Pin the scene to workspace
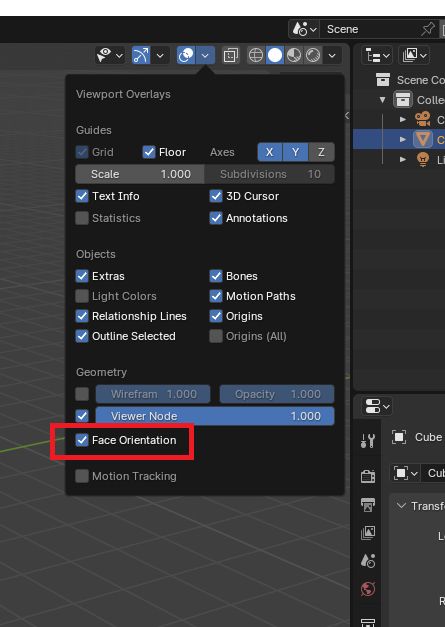The height and width of the screenshot is (627, 445). (x=428, y=29)
